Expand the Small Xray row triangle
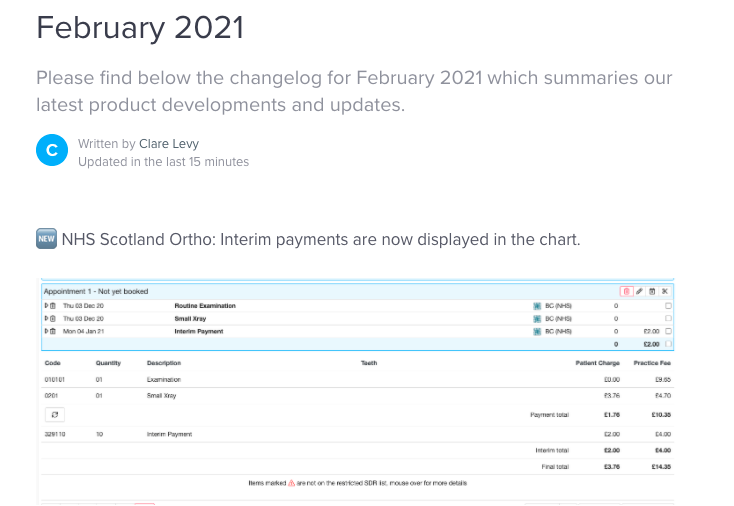 45,318
